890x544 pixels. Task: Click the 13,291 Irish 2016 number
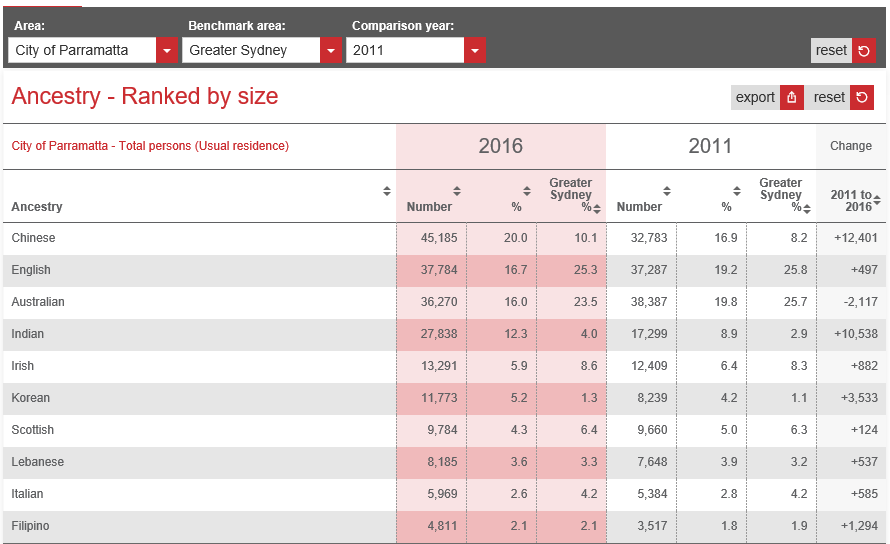point(439,366)
